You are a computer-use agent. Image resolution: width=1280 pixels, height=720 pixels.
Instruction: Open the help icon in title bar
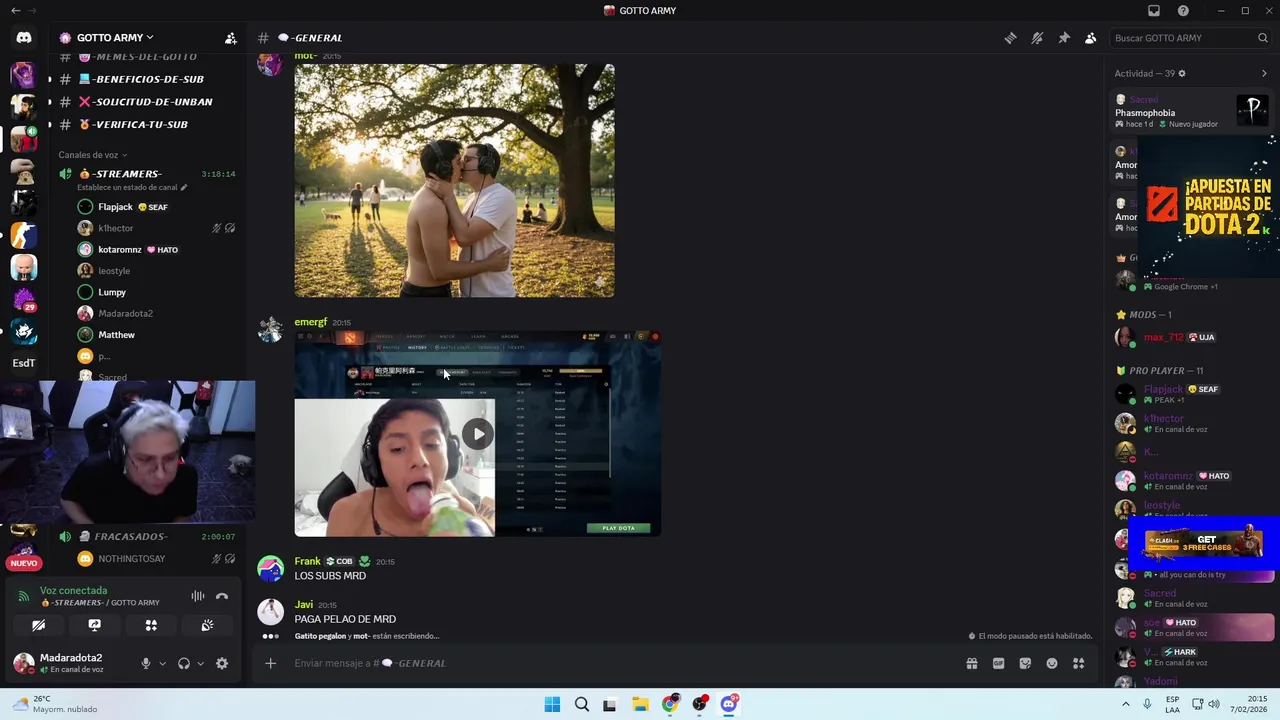(x=1183, y=11)
